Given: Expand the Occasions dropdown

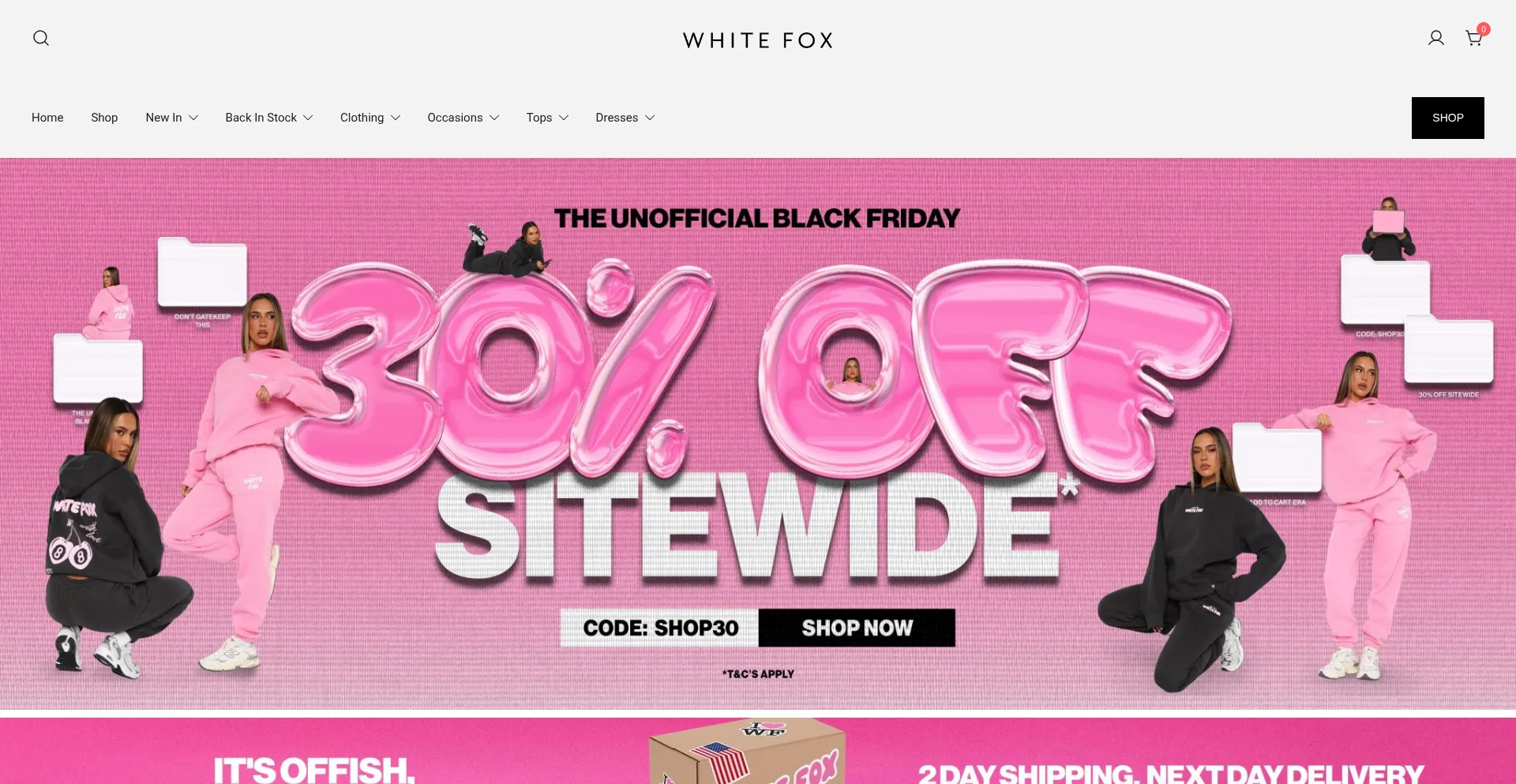Looking at the screenshot, I should pyautogui.click(x=463, y=118).
